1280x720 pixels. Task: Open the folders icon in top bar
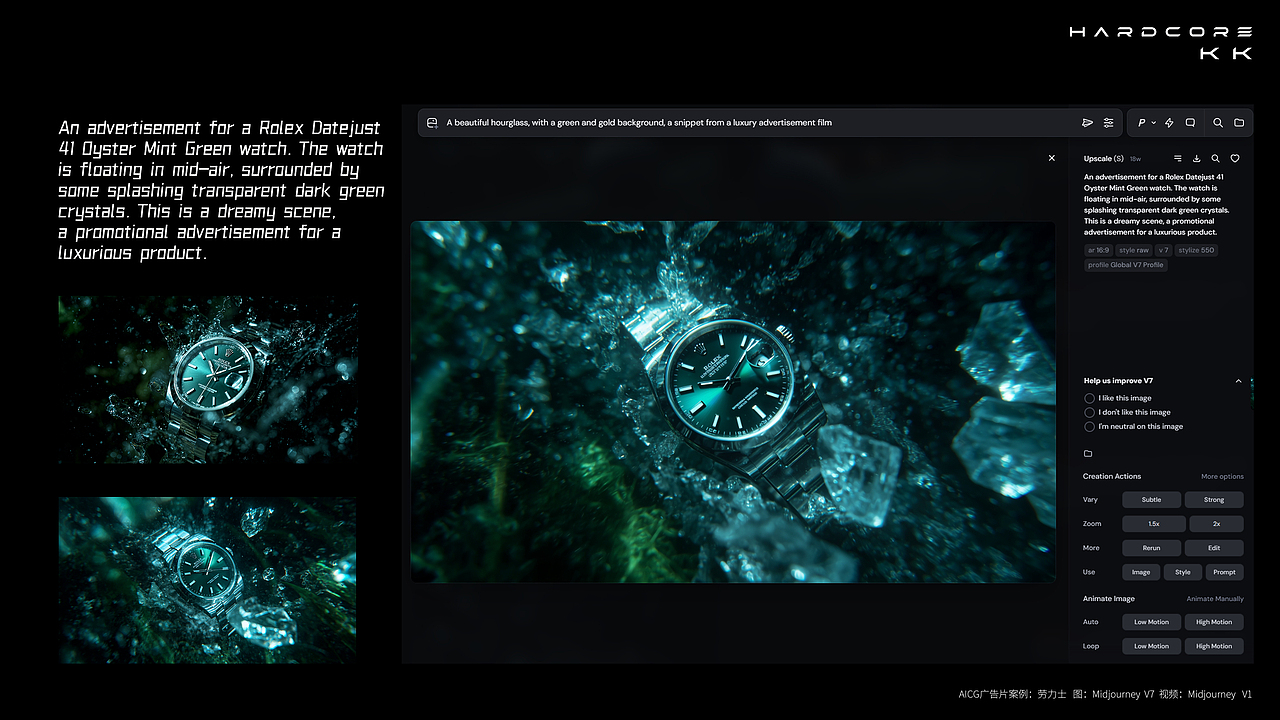1239,123
